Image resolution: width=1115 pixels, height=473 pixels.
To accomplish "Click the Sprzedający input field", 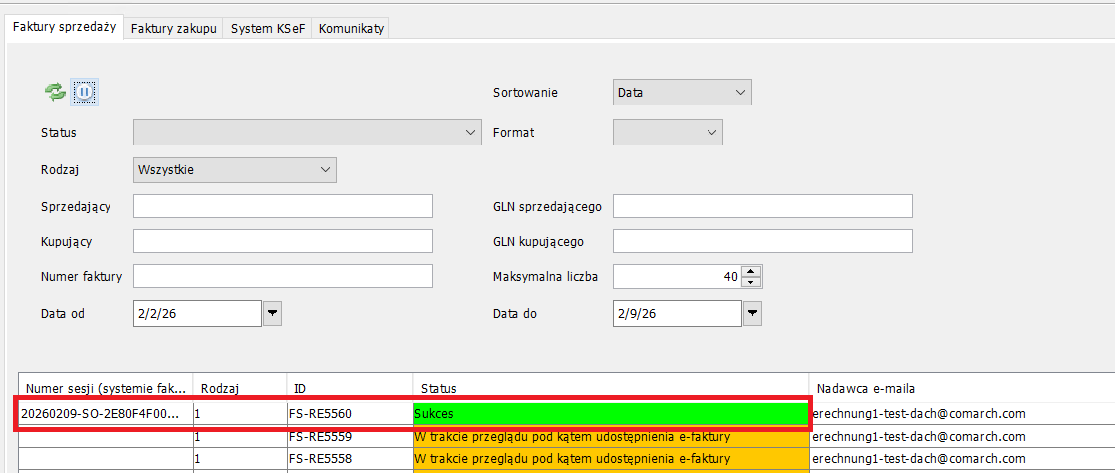I will tap(283, 206).
